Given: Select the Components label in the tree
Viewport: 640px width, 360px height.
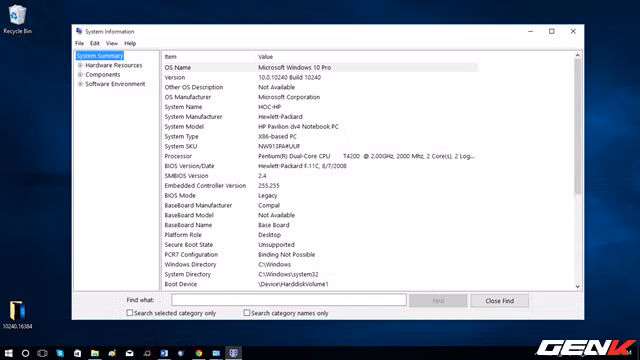Looking at the screenshot, I should pyautogui.click(x=102, y=74).
